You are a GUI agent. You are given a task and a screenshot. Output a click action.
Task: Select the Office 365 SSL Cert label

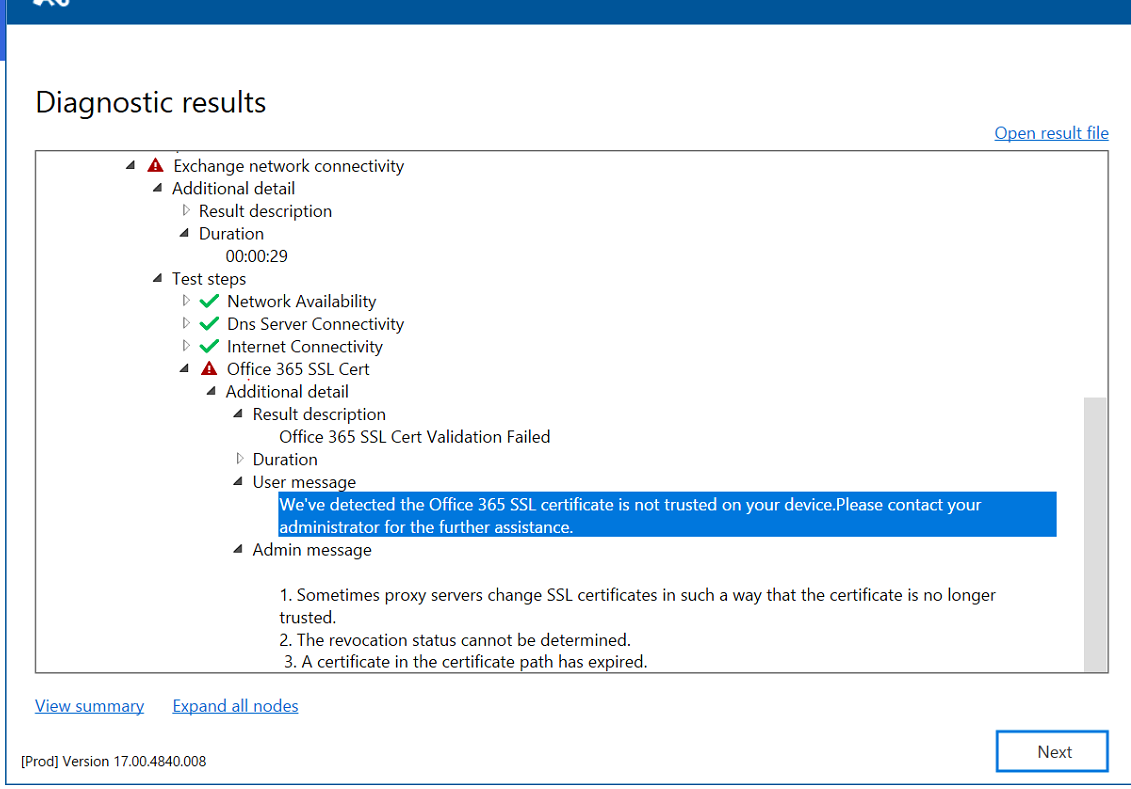[298, 369]
